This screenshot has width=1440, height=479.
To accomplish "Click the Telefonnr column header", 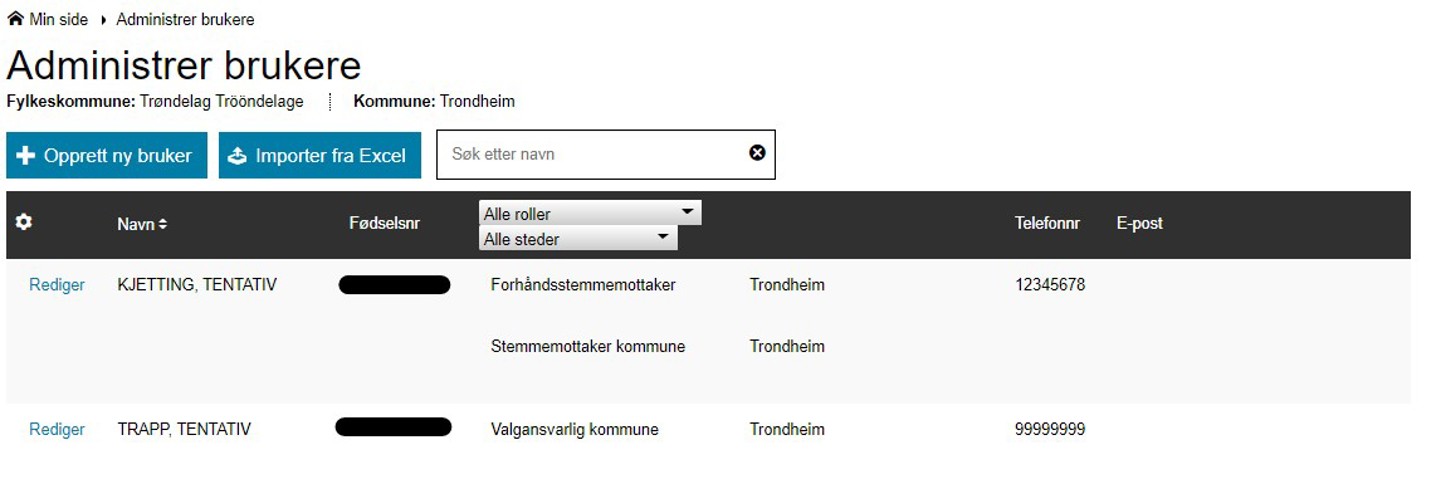I will coord(1047,223).
